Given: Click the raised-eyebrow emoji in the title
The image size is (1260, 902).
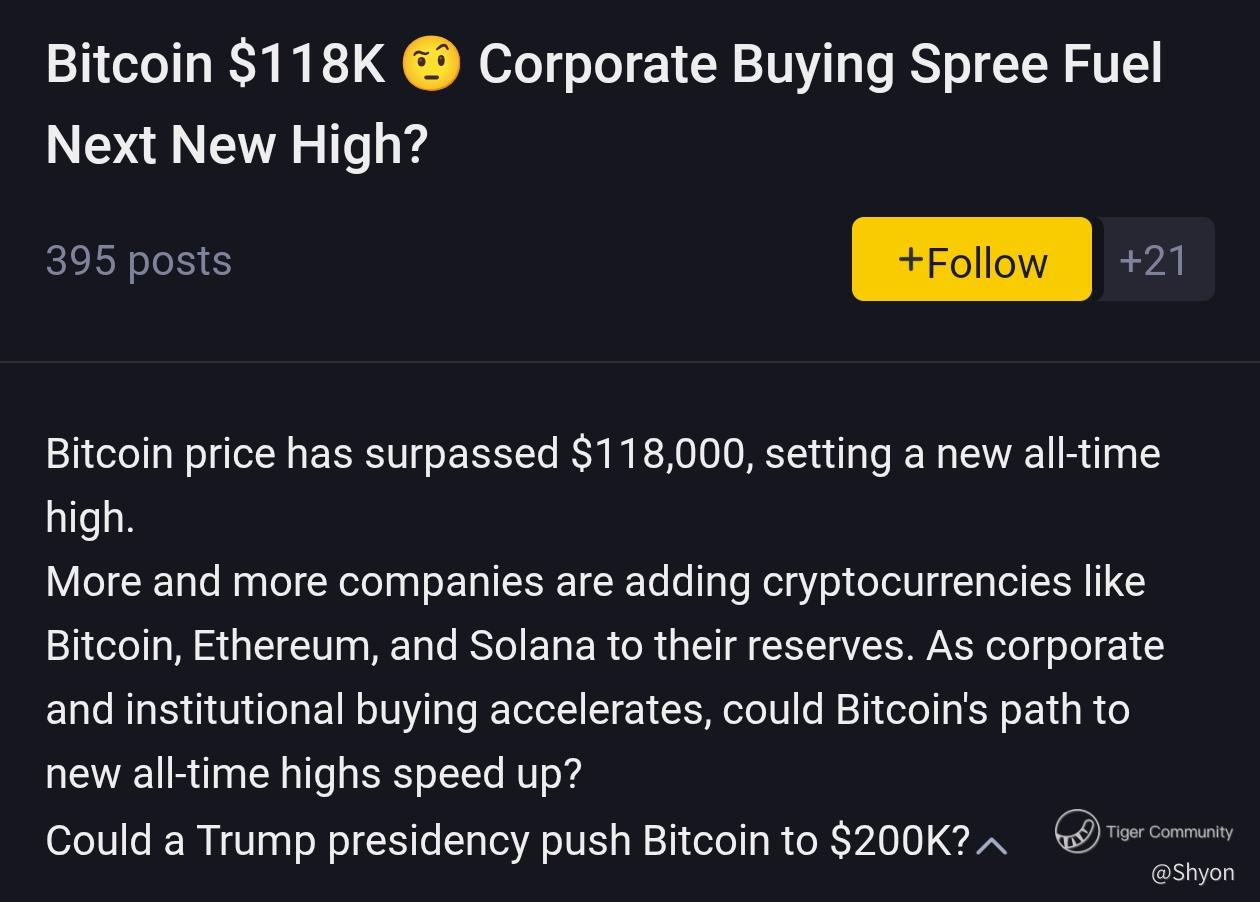Looking at the screenshot, I should pyautogui.click(x=431, y=66).
